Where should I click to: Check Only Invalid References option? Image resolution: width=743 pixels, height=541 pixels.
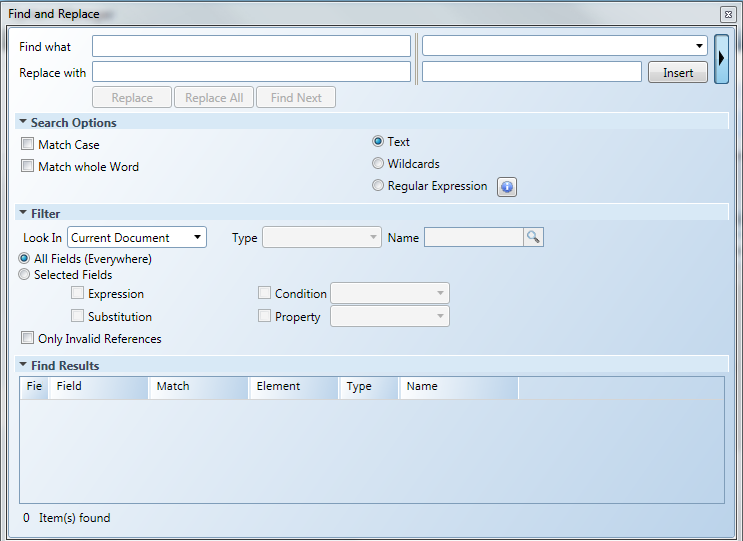pos(28,338)
